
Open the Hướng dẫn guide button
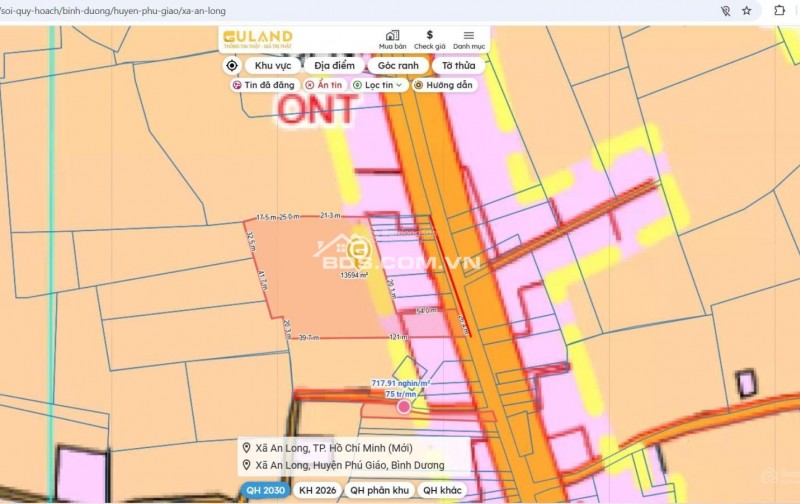(x=443, y=86)
